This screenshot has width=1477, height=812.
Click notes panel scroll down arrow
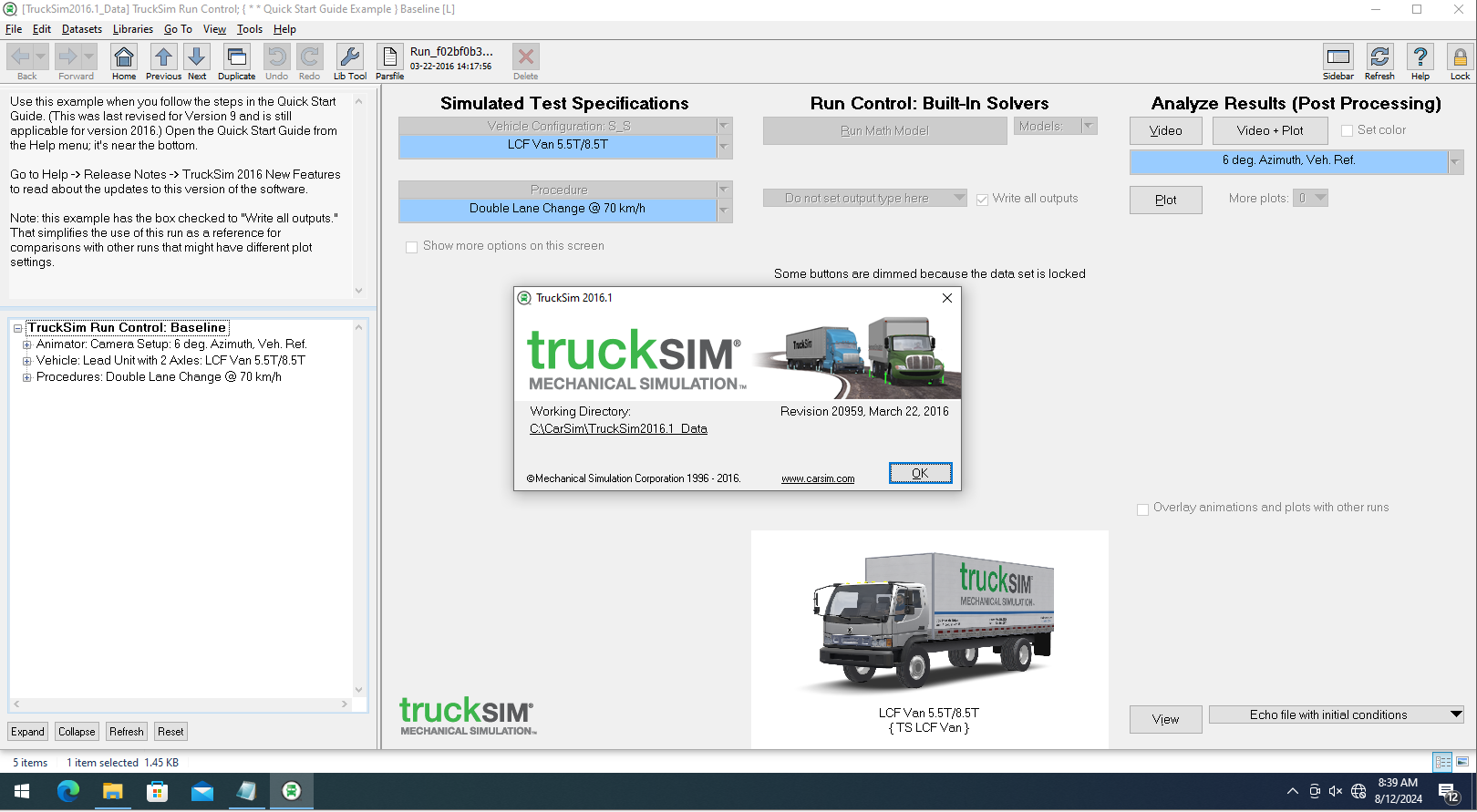(358, 291)
